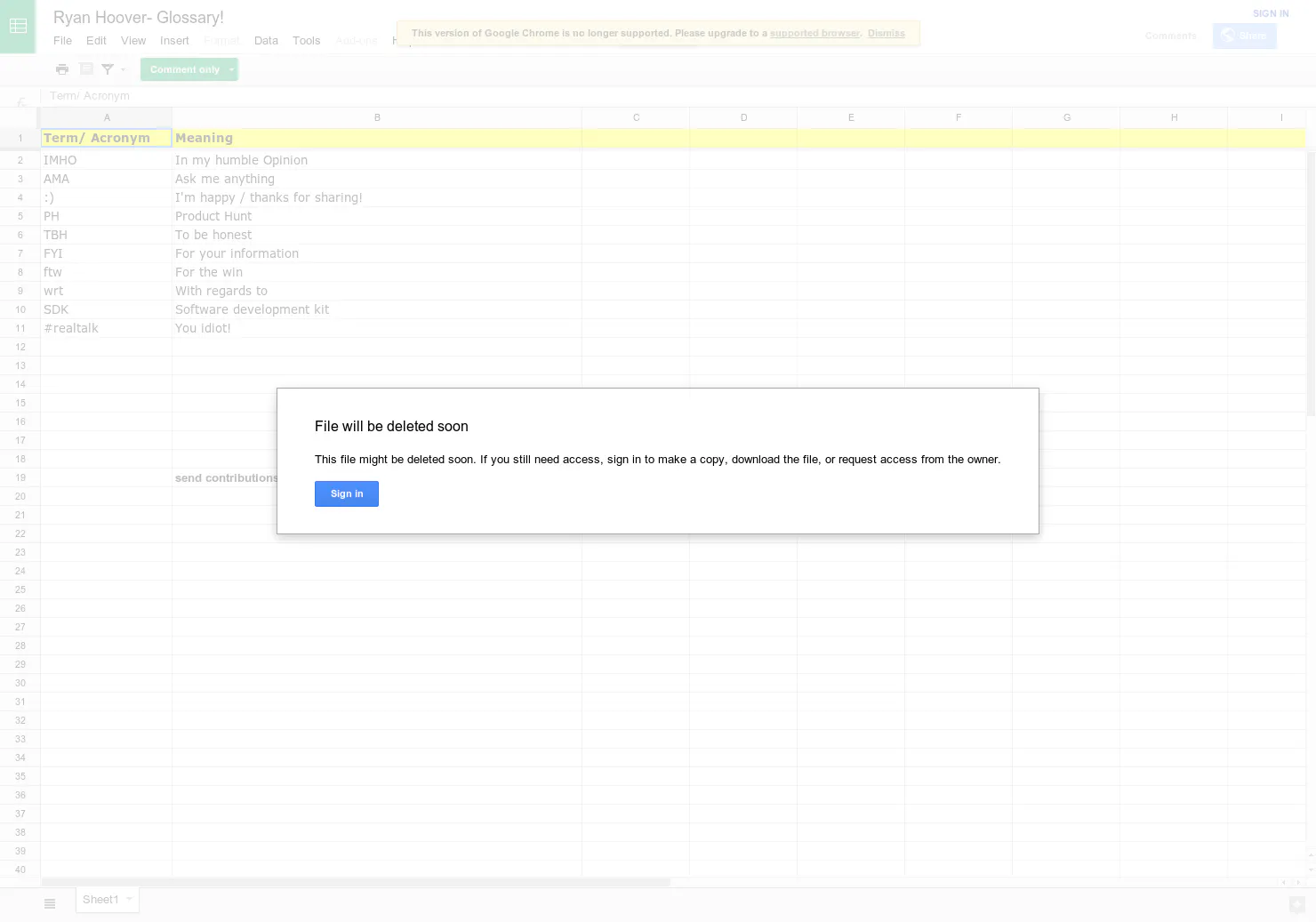Click the You idiot! cell
The height and width of the screenshot is (922, 1316).
(x=377, y=328)
